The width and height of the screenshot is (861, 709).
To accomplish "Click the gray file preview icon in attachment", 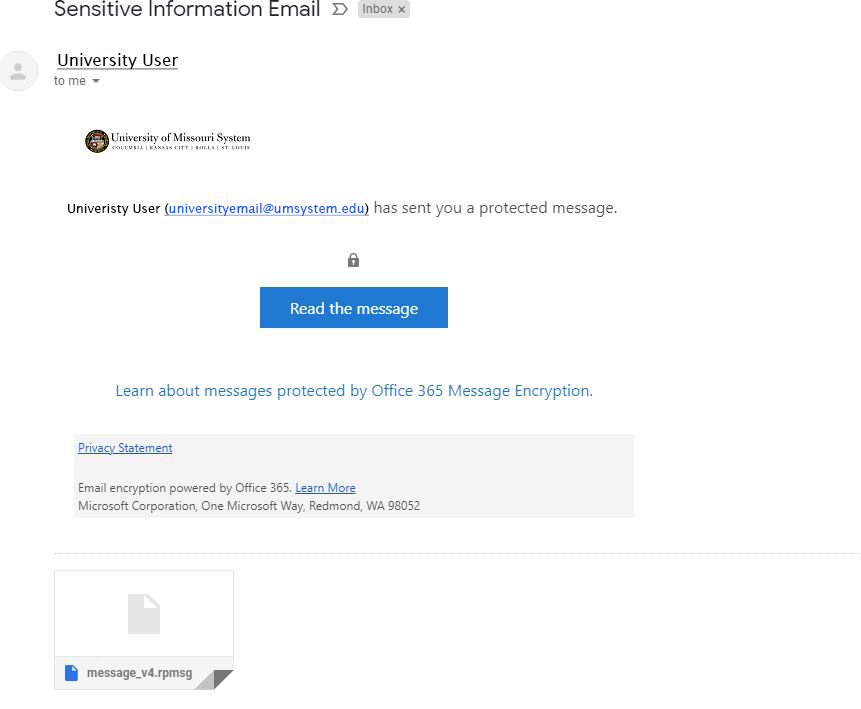I will (144, 614).
